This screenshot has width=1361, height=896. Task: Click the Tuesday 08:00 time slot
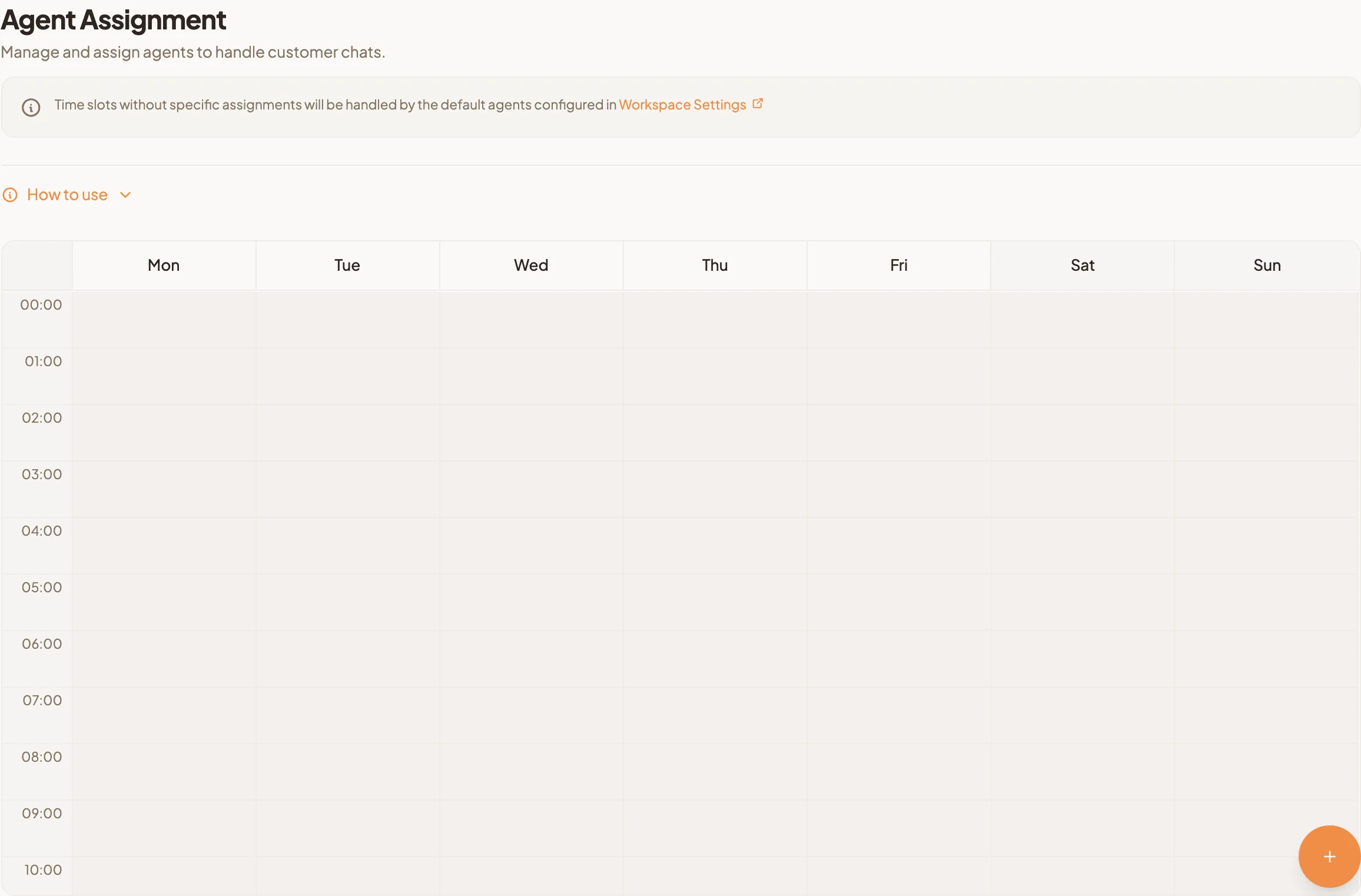347,772
